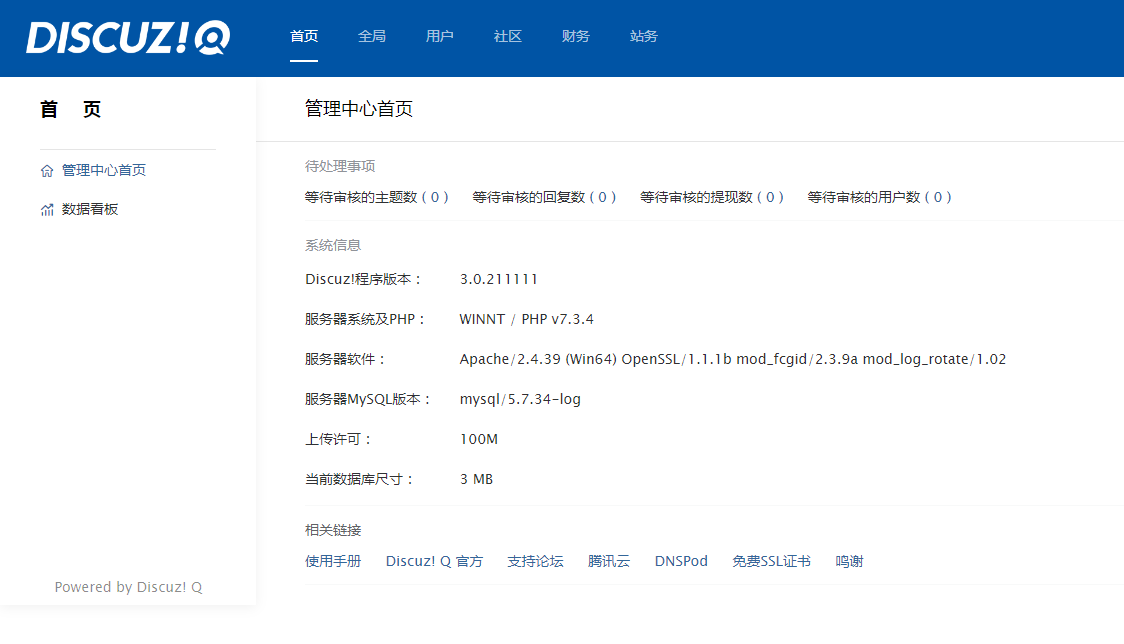The height and width of the screenshot is (644, 1124).
Task: Switch to the 全局 navigation tab
Action: (x=372, y=36)
